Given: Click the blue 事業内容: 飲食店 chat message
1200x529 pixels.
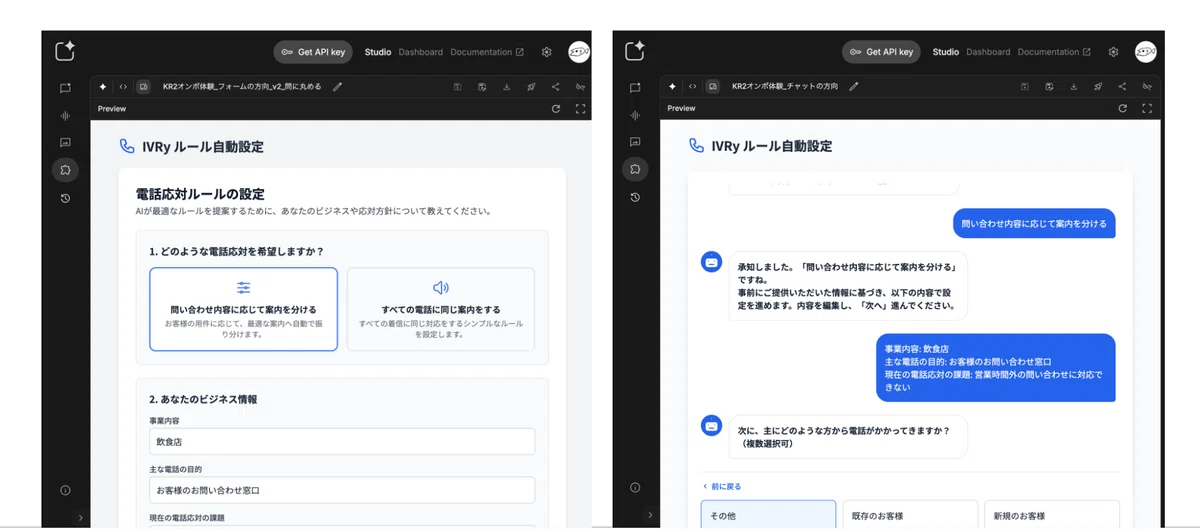Looking at the screenshot, I should (995, 367).
